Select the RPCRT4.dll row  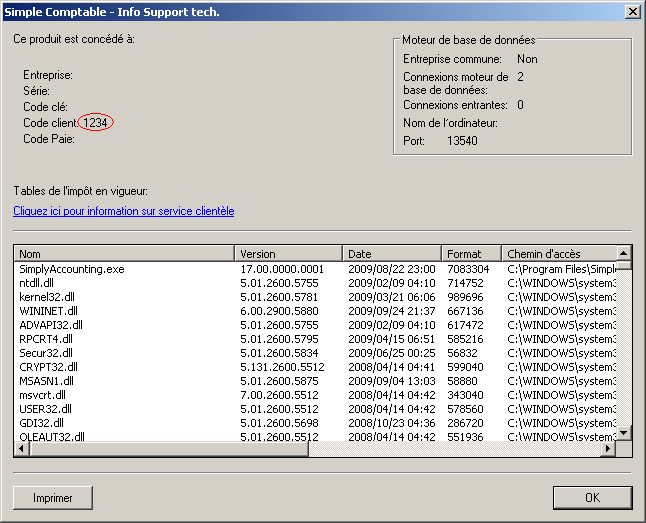[315, 339]
